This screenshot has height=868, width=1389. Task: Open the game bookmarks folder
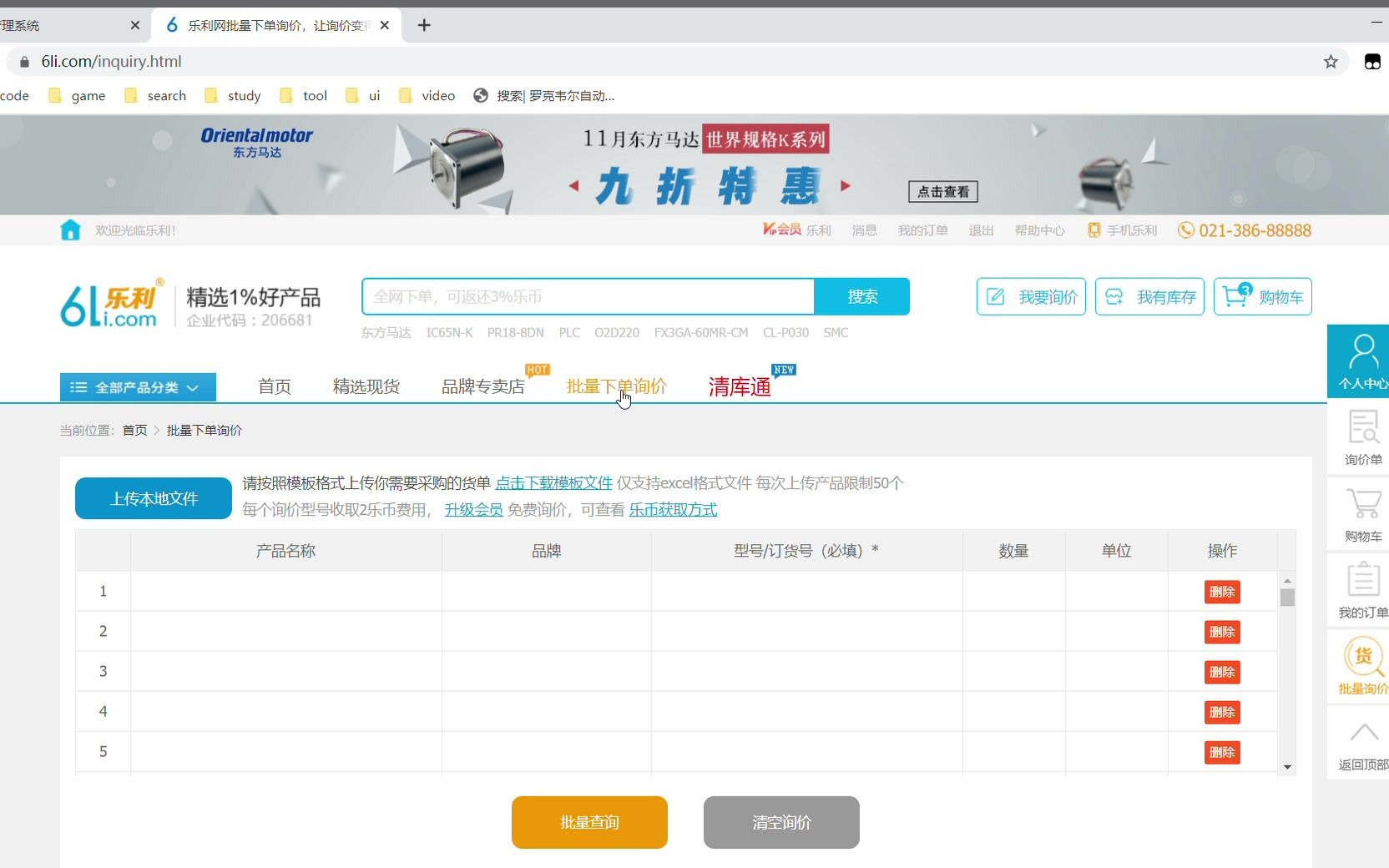pyautogui.click(x=78, y=96)
